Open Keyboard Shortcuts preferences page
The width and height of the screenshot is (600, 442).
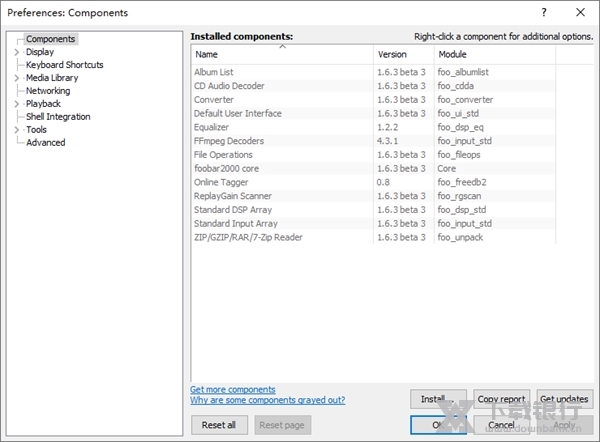coord(65,65)
